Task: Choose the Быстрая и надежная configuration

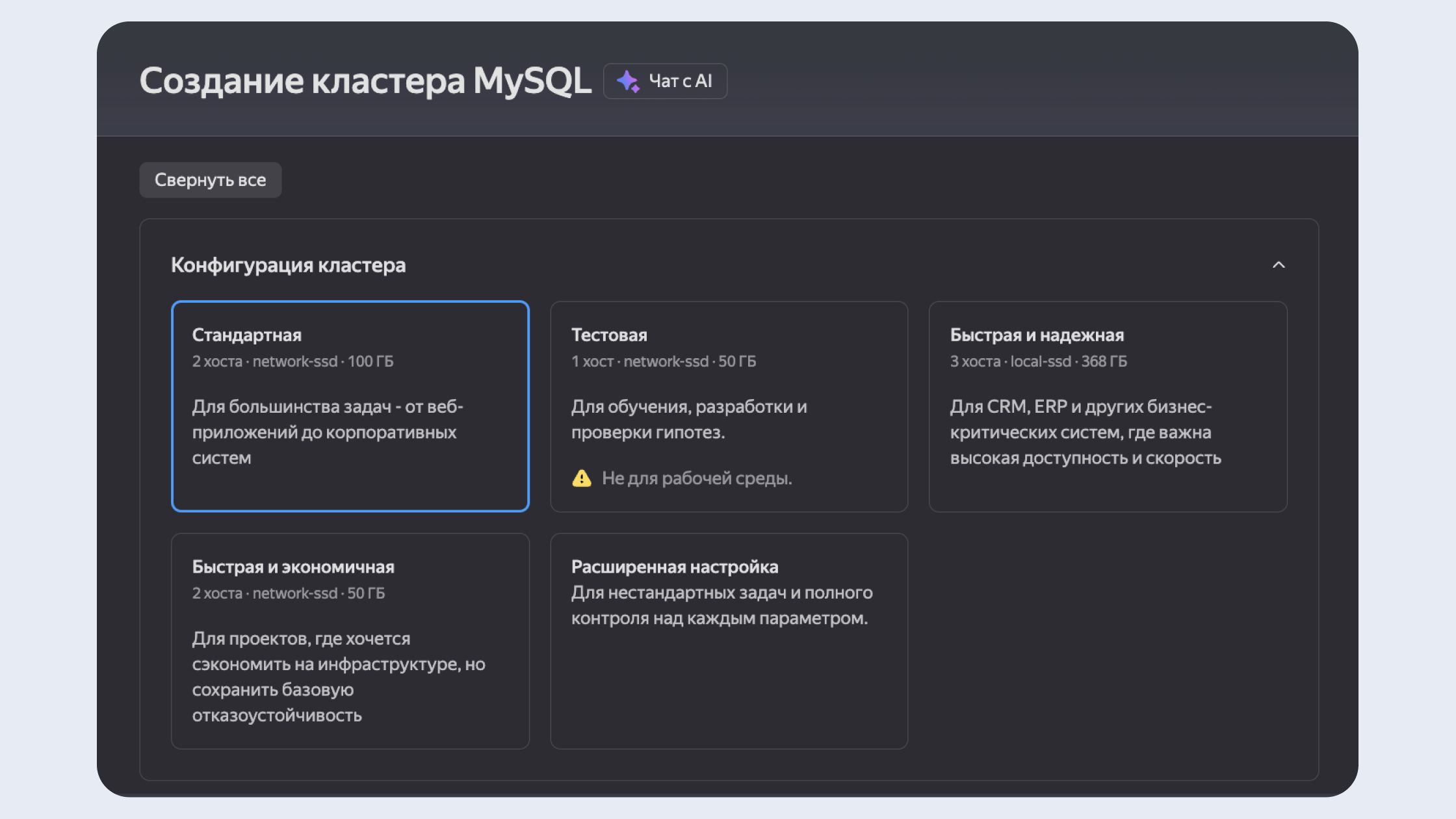Action: point(1108,406)
